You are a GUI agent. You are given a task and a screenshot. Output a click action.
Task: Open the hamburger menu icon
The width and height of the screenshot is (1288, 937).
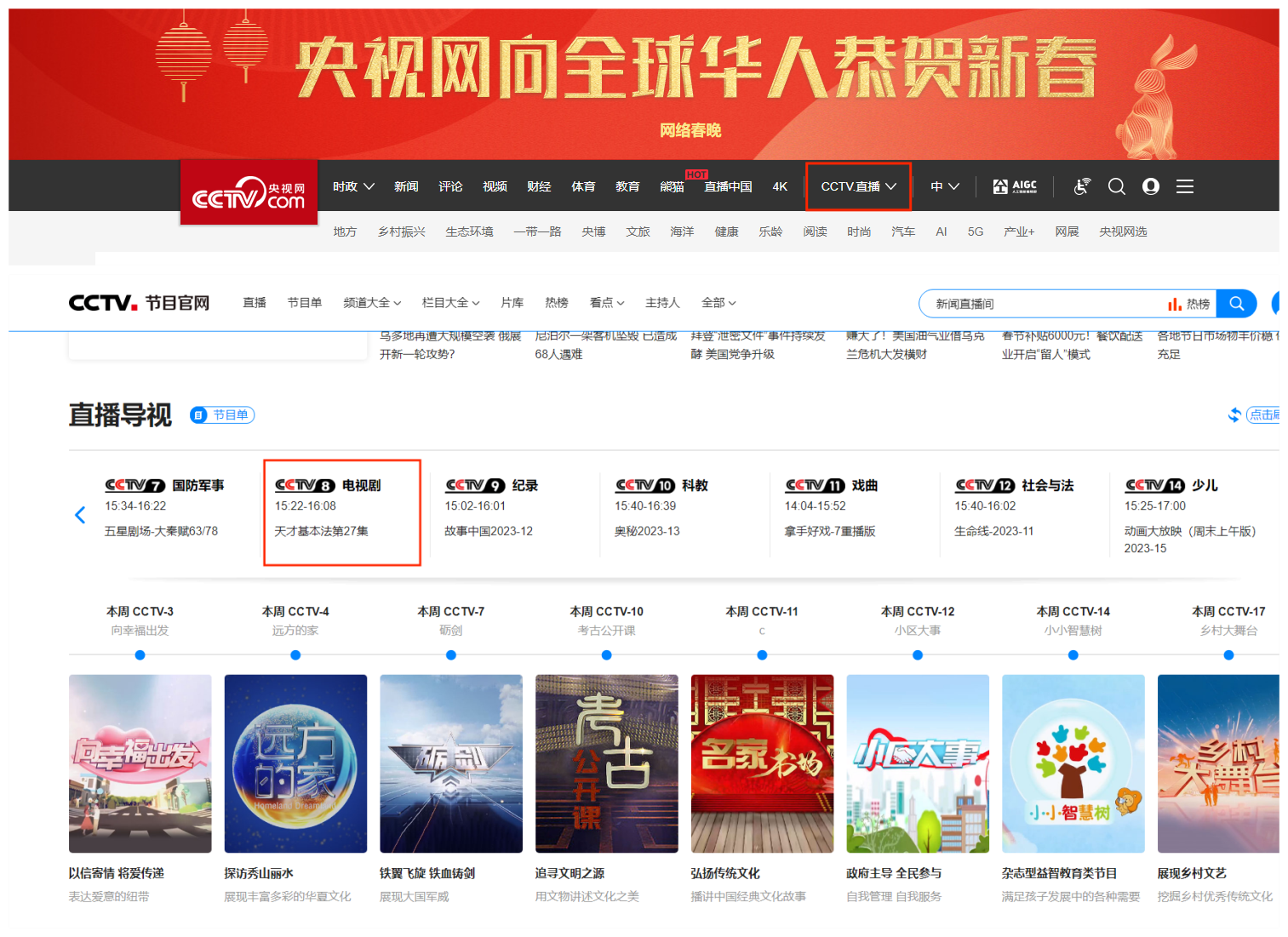pos(1185,186)
